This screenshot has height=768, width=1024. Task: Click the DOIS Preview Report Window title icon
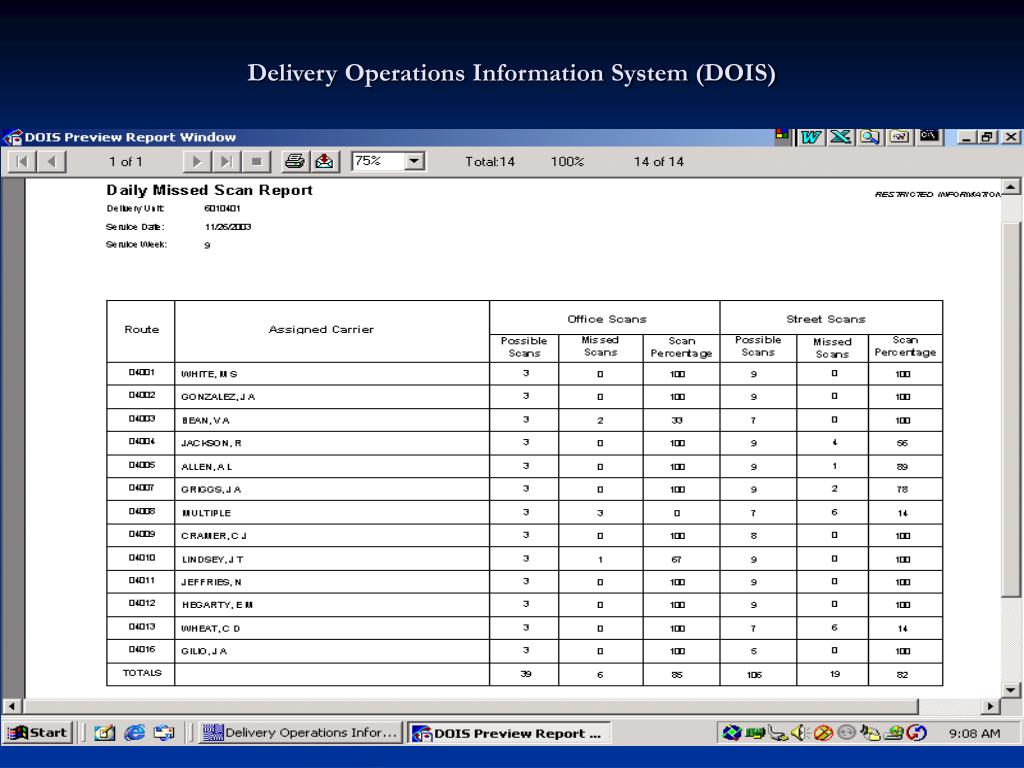[x=13, y=137]
